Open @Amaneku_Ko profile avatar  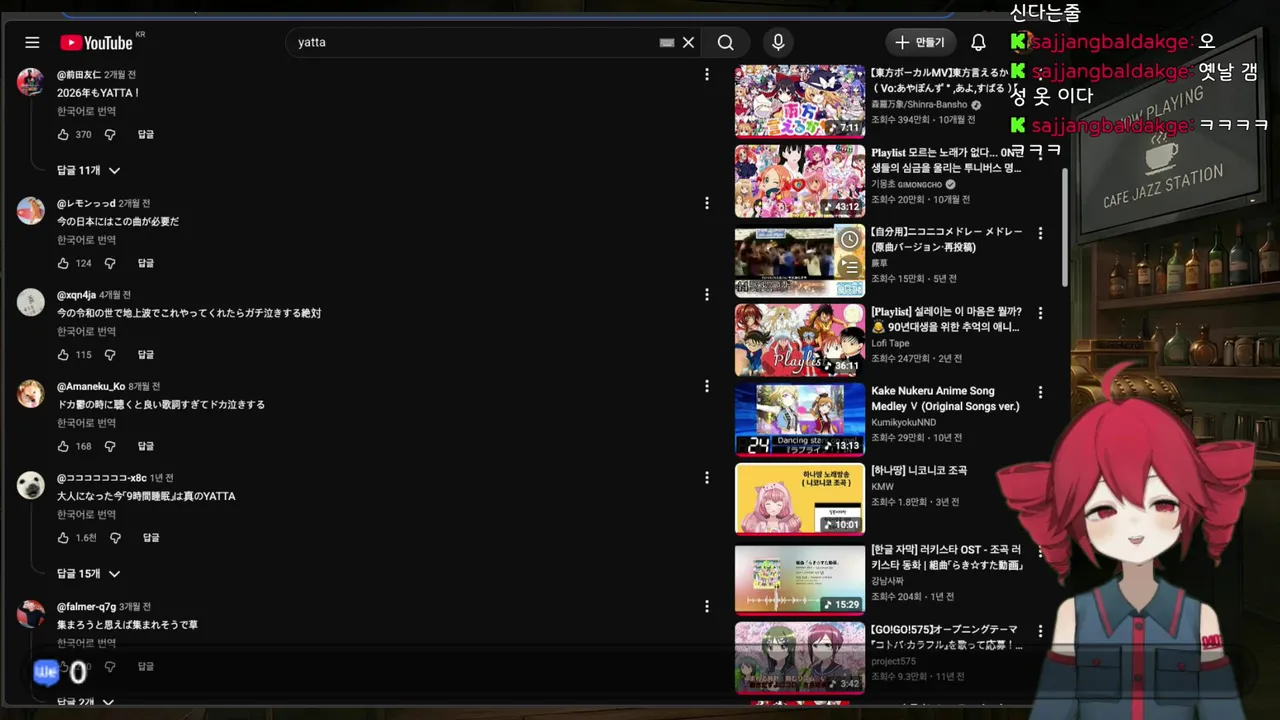point(31,393)
